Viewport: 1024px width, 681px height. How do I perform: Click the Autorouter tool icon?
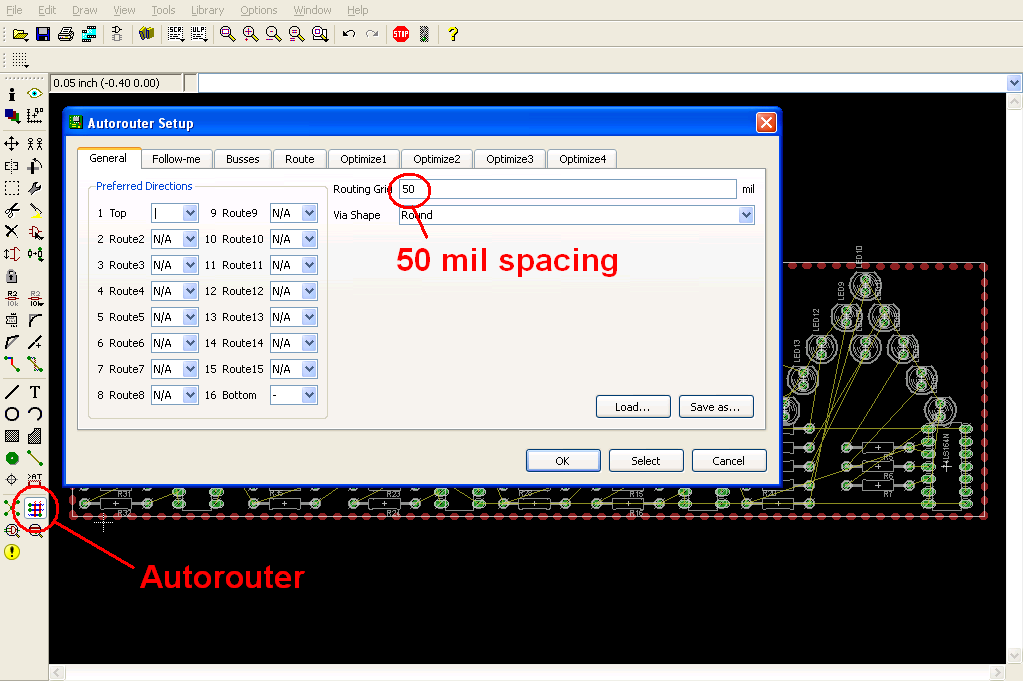pyautogui.click(x=35, y=508)
